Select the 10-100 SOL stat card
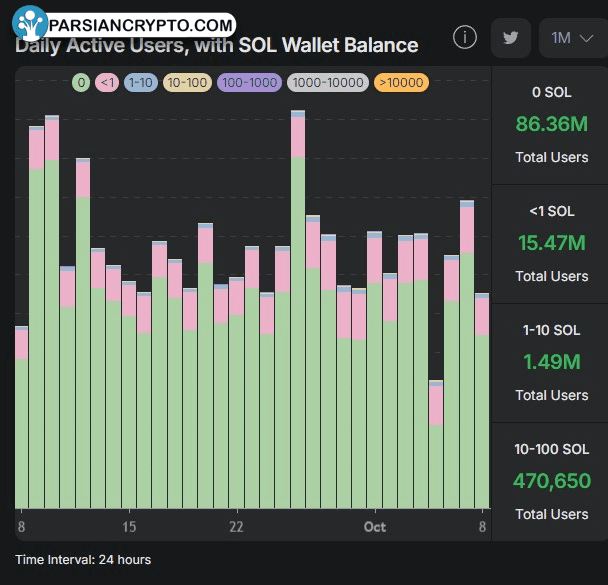The image size is (608, 585). [550, 482]
